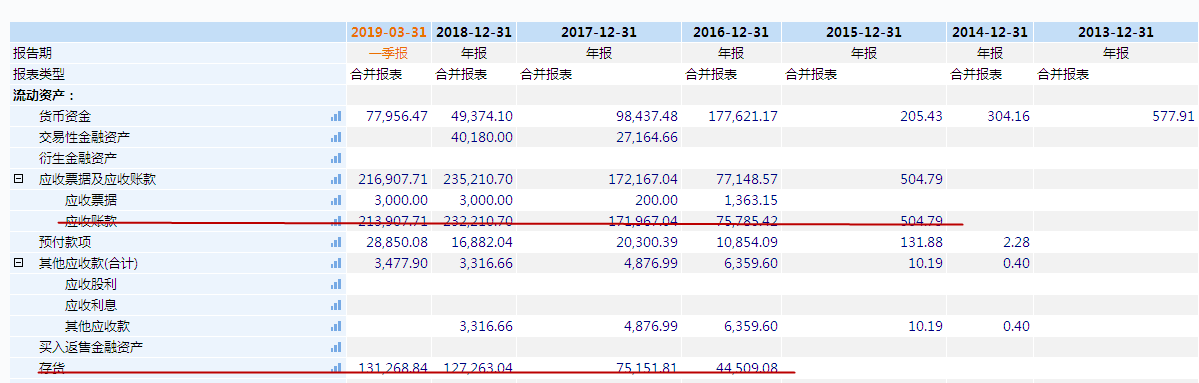The width and height of the screenshot is (1199, 383).
Task: Select the 衍生金融资产 row label
Action: [77, 158]
